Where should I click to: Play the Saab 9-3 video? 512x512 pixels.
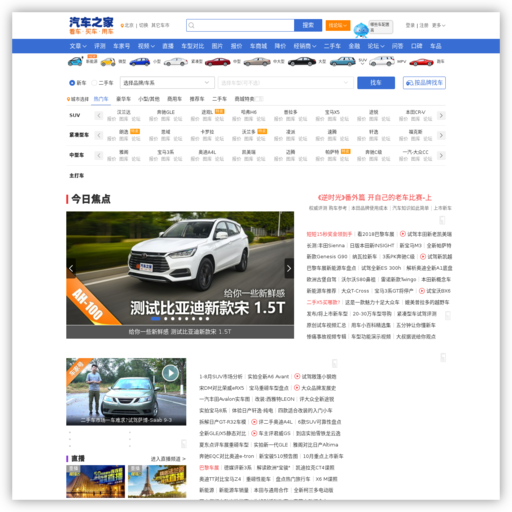coord(170,373)
